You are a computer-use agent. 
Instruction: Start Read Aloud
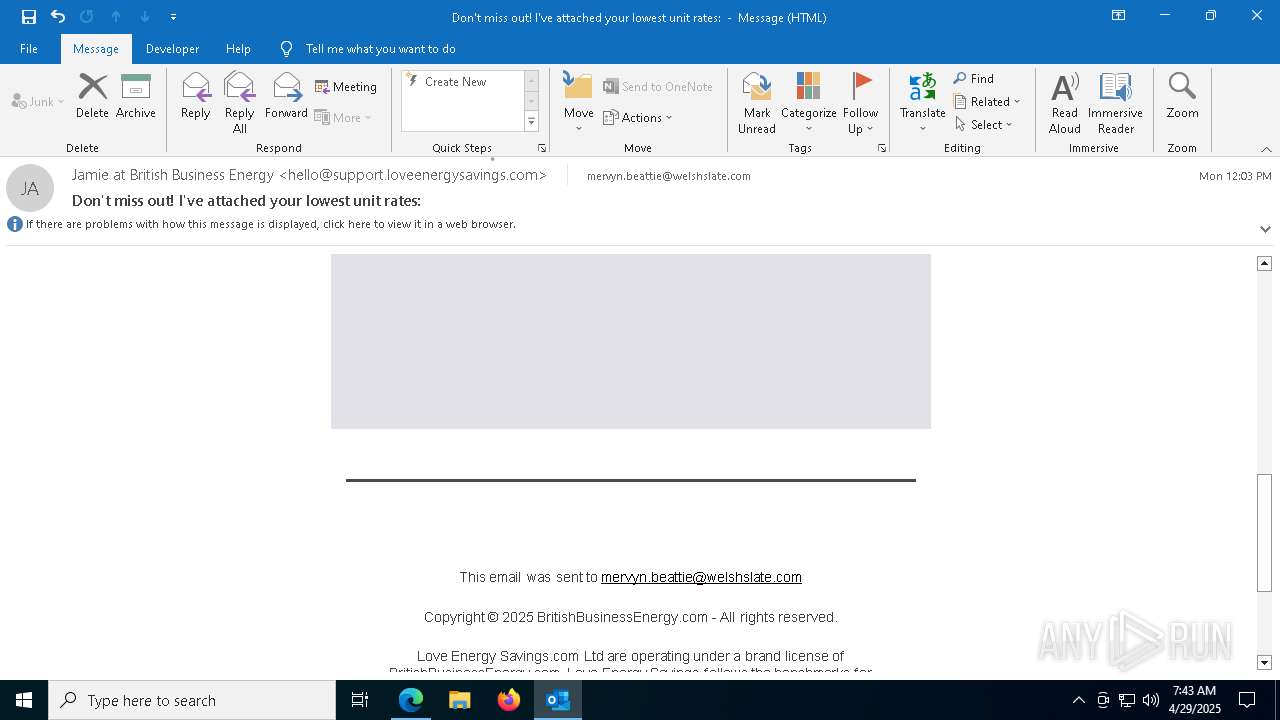[1065, 103]
